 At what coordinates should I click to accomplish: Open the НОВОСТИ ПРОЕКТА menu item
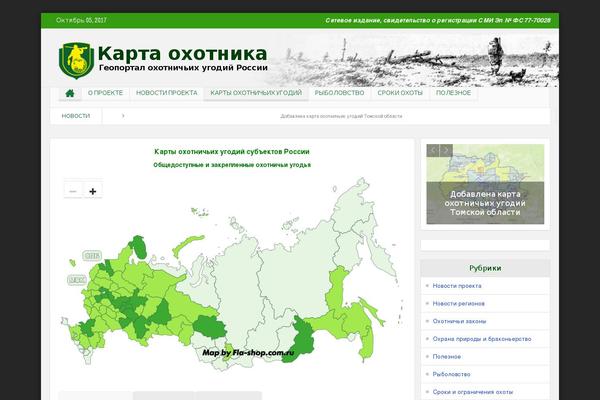click(166, 93)
